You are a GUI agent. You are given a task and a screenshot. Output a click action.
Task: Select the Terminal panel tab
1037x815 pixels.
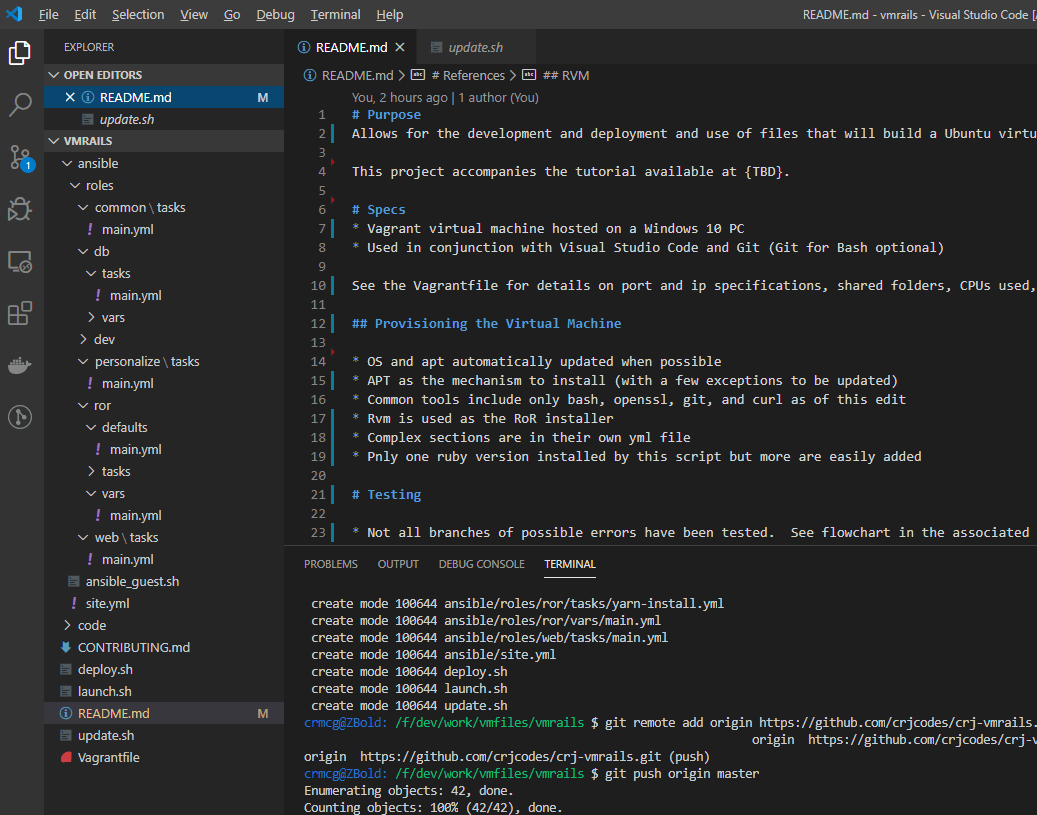tap(570, 564)
